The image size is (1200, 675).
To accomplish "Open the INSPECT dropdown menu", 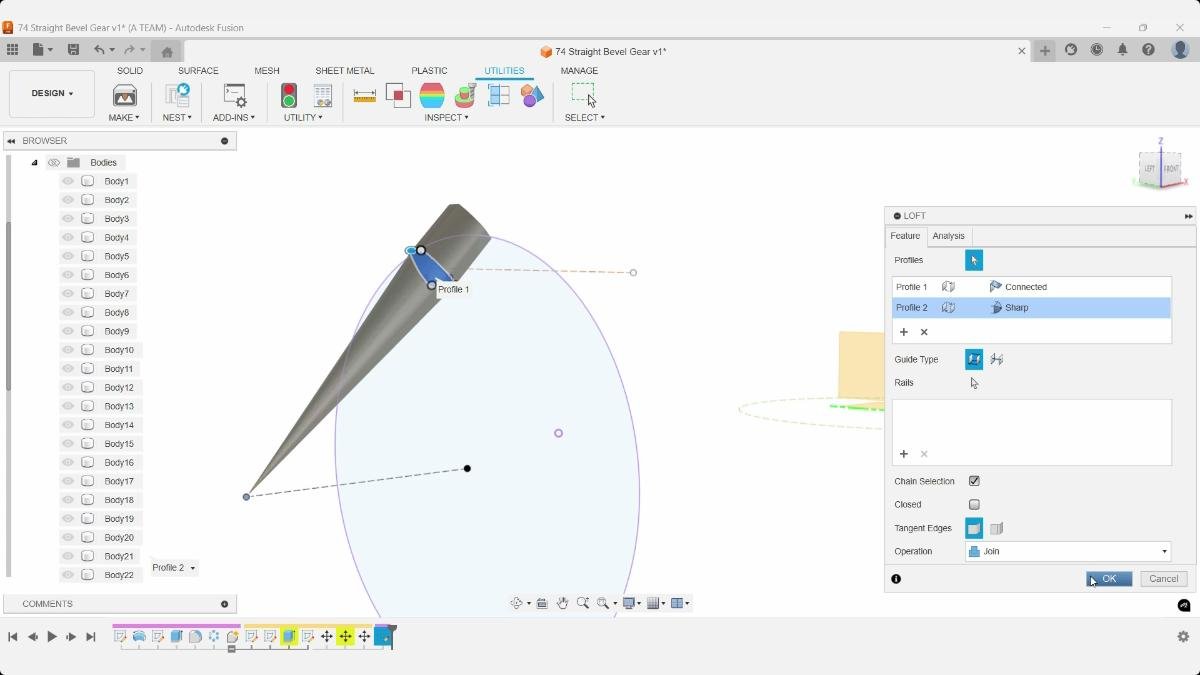I will [446, 118].
